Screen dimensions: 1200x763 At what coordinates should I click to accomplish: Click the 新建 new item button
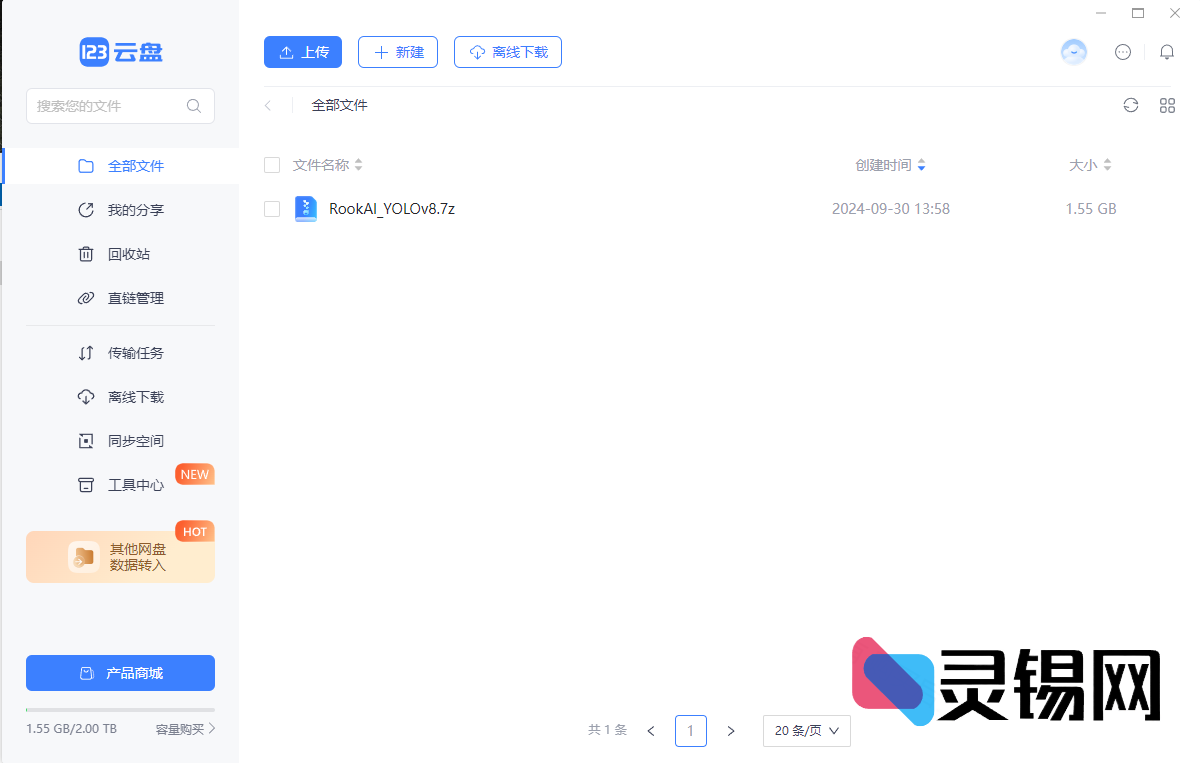click(397, 52)
